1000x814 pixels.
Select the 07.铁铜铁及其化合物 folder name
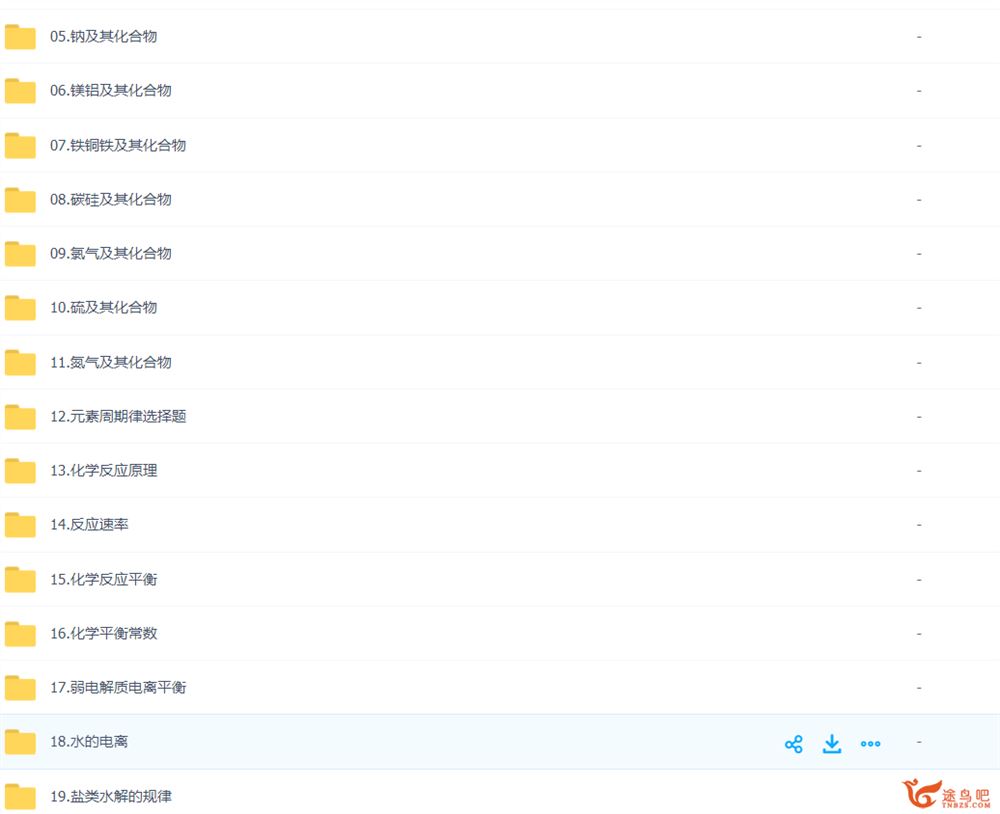point(118,145)
